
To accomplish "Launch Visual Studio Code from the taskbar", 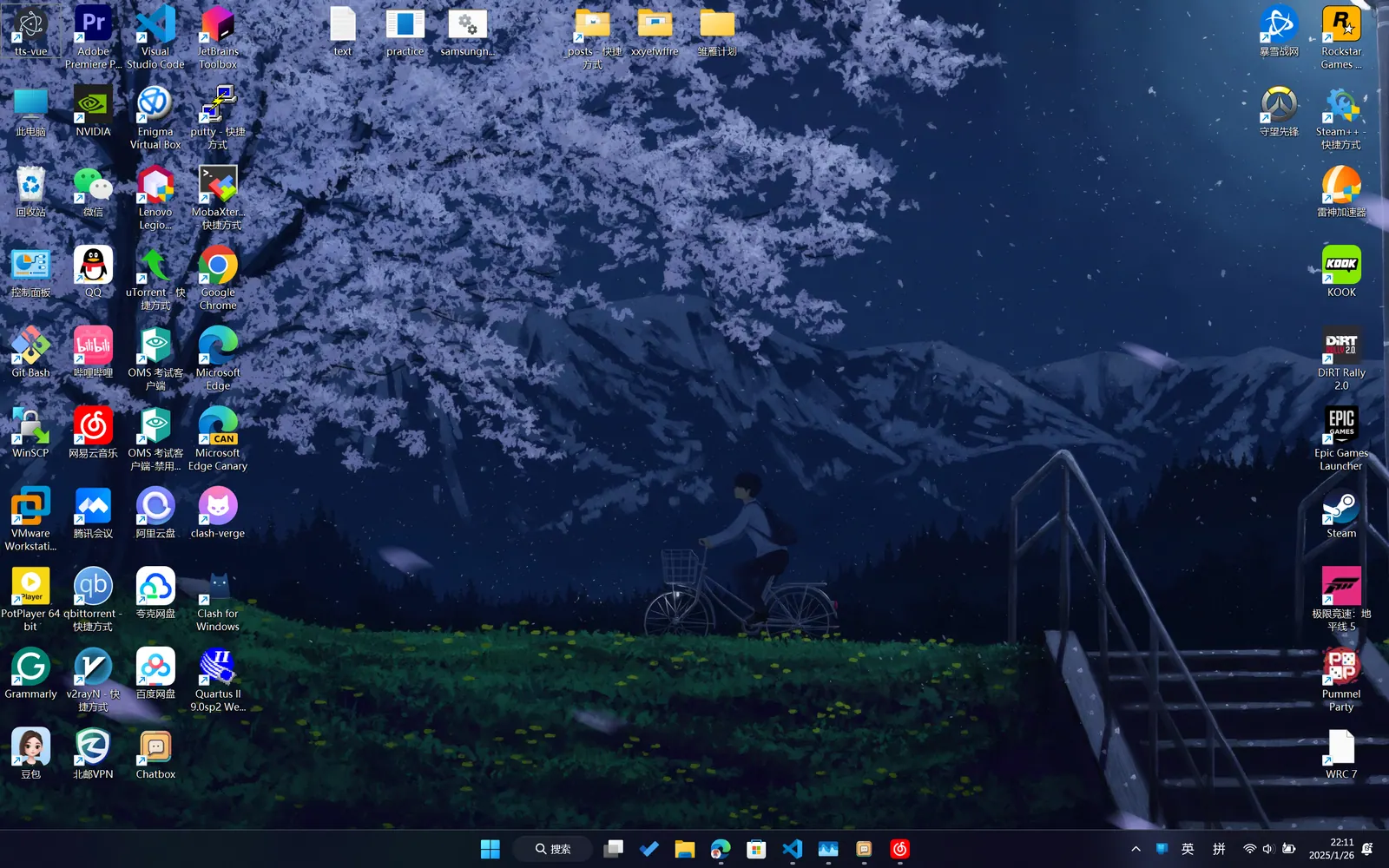I will 792,849.
